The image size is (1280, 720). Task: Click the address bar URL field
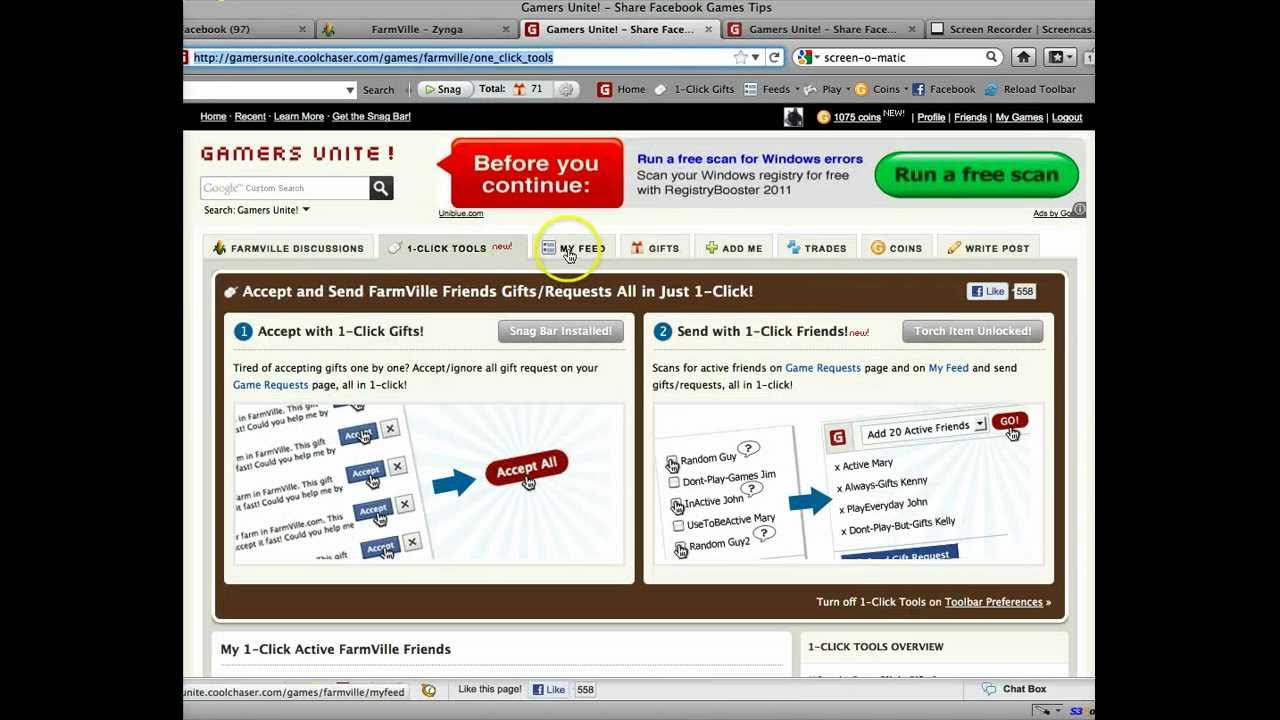click(x=460, y=58)
